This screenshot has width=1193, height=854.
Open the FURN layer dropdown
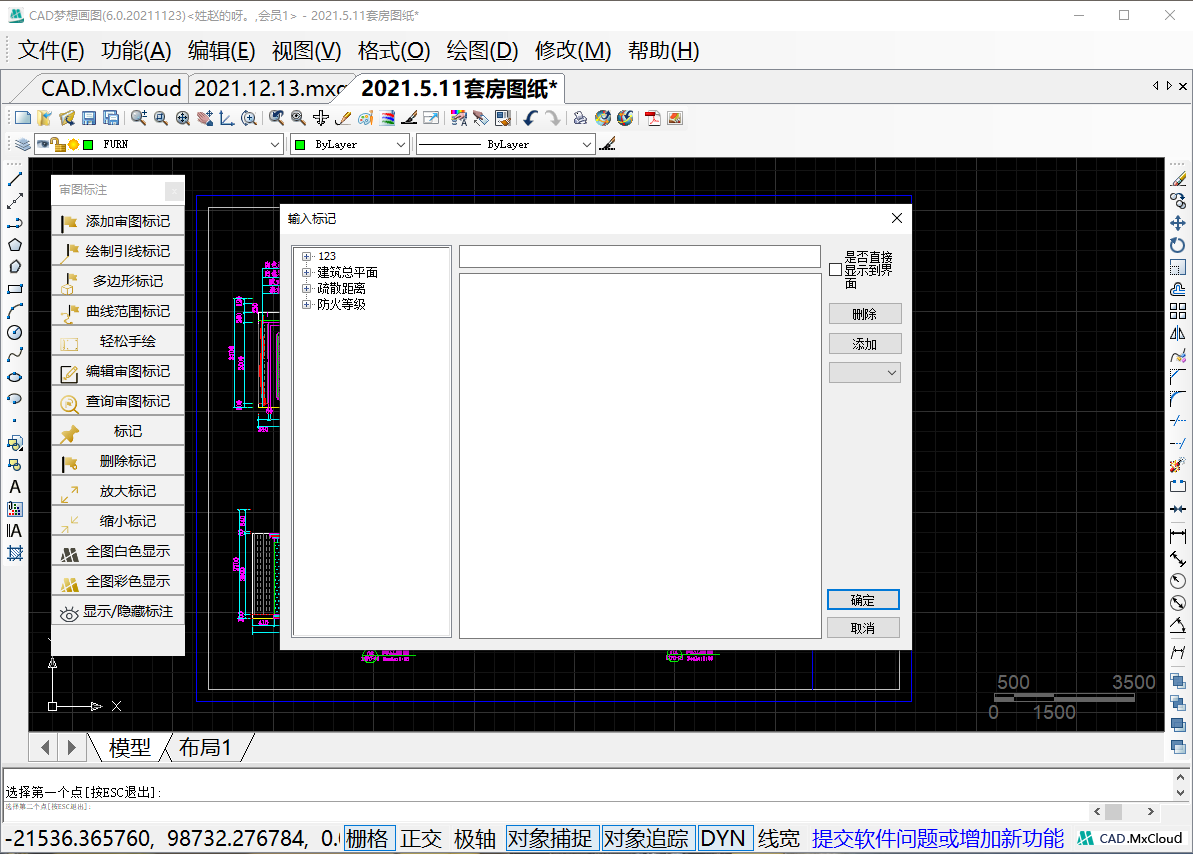275,145
